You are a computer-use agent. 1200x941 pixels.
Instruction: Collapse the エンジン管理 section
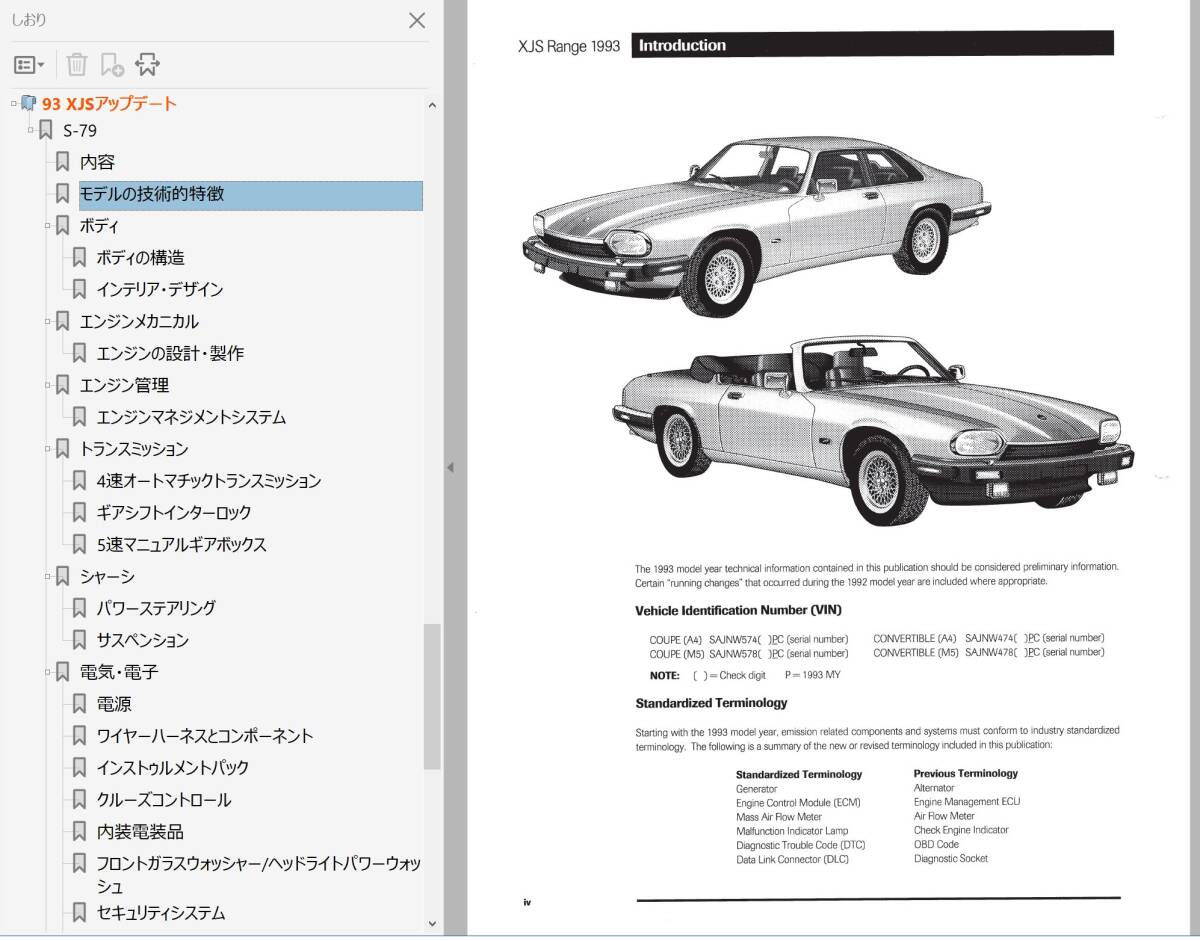[47, 385]
